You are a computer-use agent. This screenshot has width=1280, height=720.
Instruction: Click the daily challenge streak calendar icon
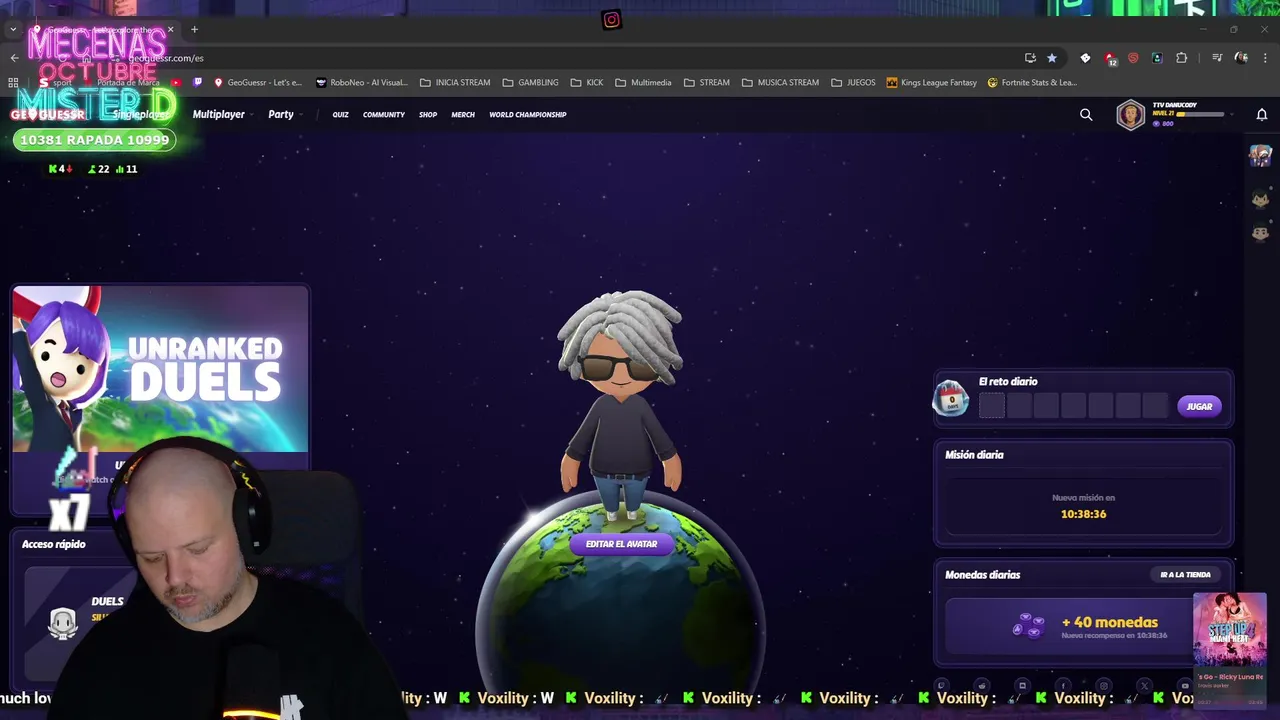point(950,398)
